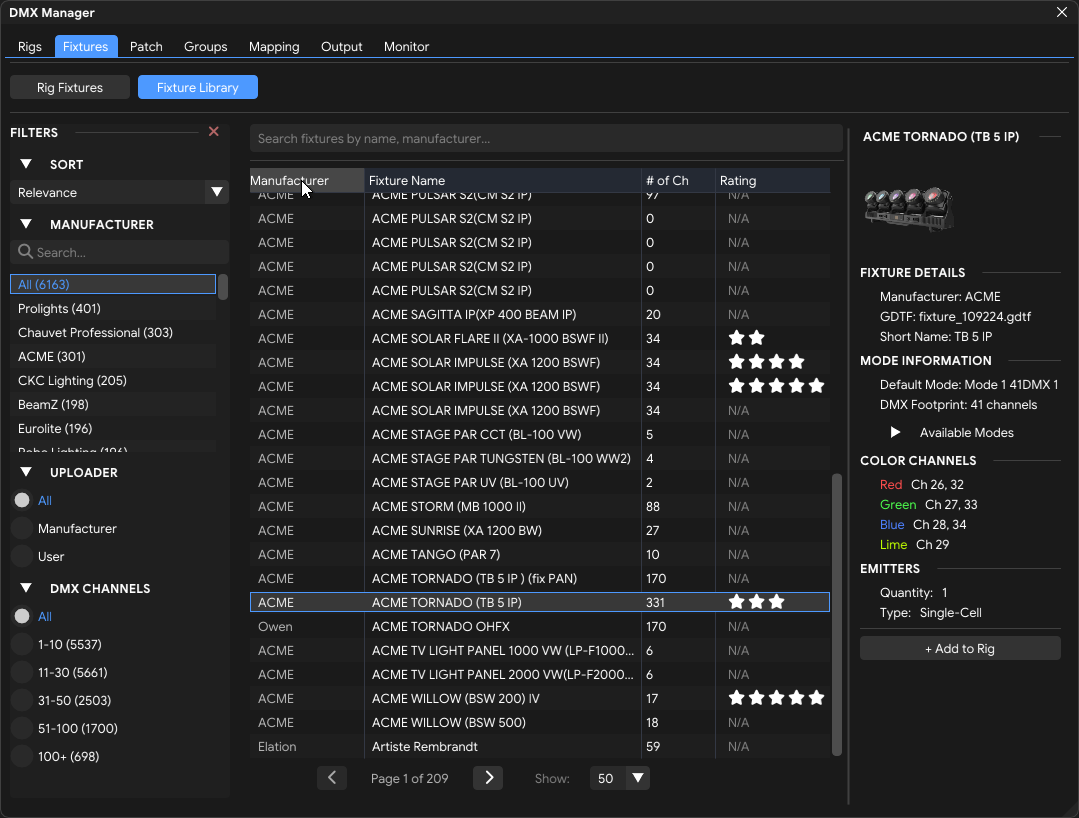Select the ACME SAGITTA IP(XP 400 BEAM IP) row

click(540, 314)
